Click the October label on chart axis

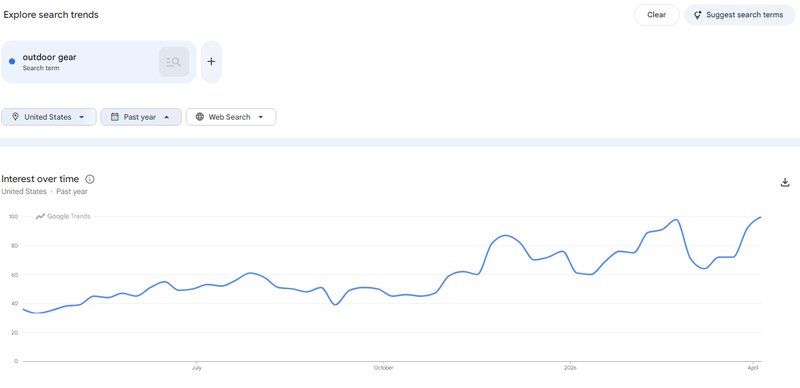[x=383, y=368]
